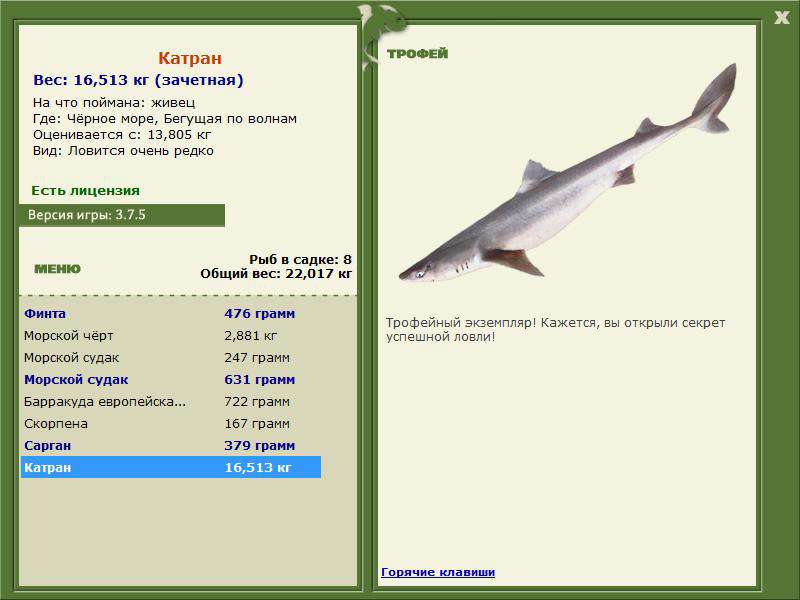Click the ТРОФЕЙ heading
This screenshot has width=800, height=600.
417,53
